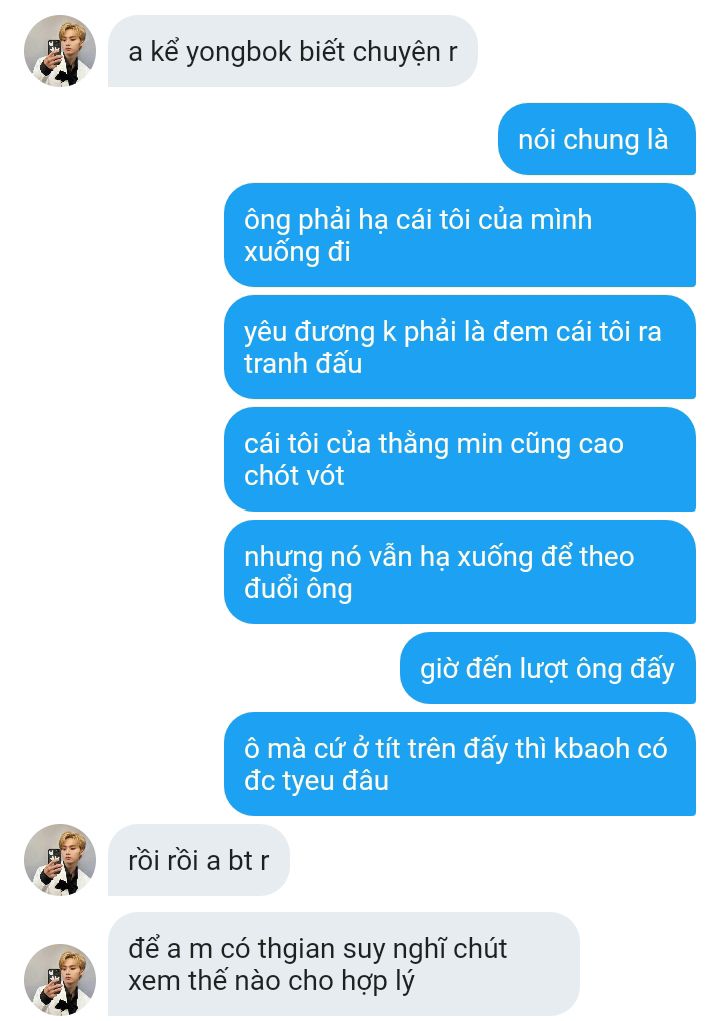Open sender avatar beside 'a kể yongbok' message
This screenshot has width=720, height=1021.
60,51
